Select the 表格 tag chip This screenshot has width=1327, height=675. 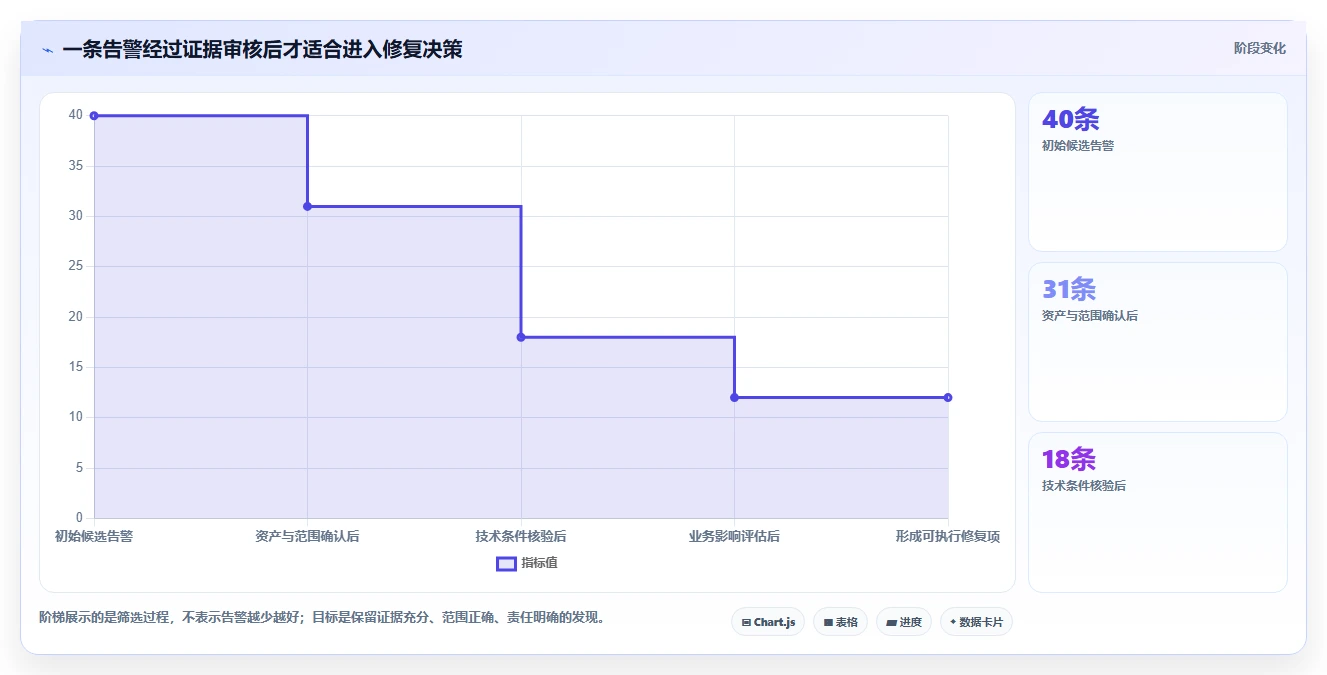click(840, 622)
